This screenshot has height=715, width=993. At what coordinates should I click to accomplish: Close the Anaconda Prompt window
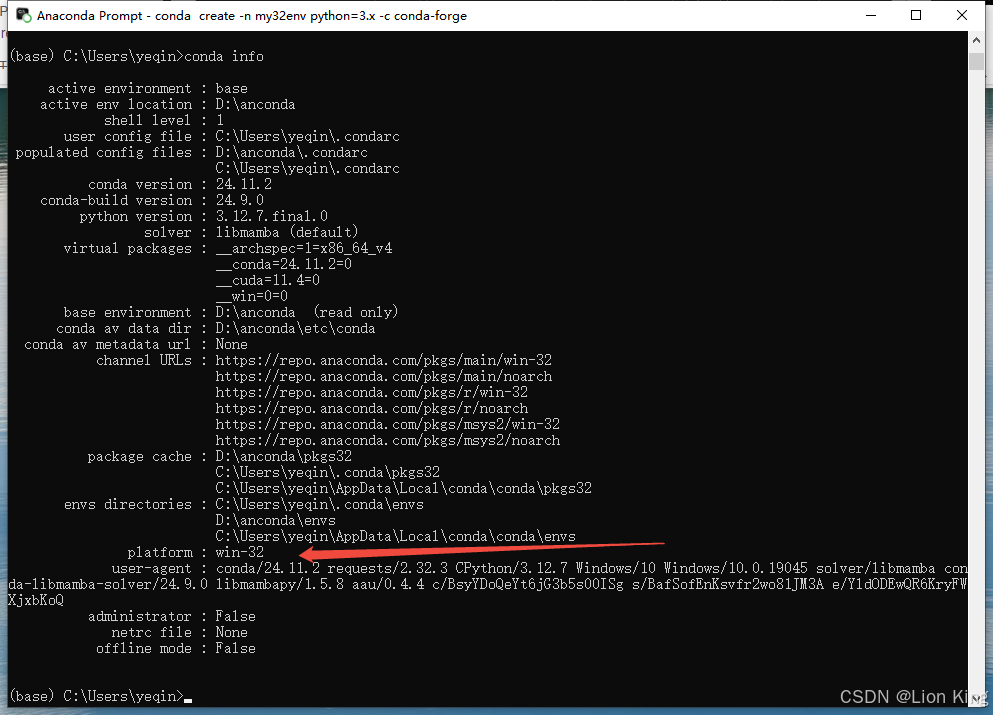pyautogui.click(x=961, y=15)
